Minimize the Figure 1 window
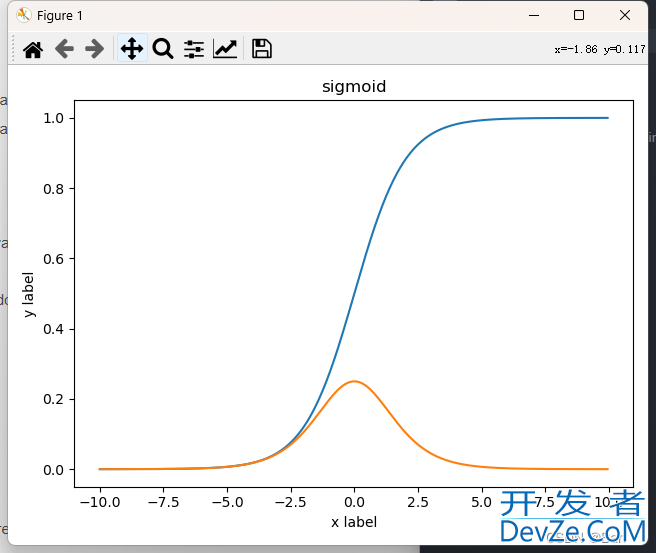 point(534,15)
